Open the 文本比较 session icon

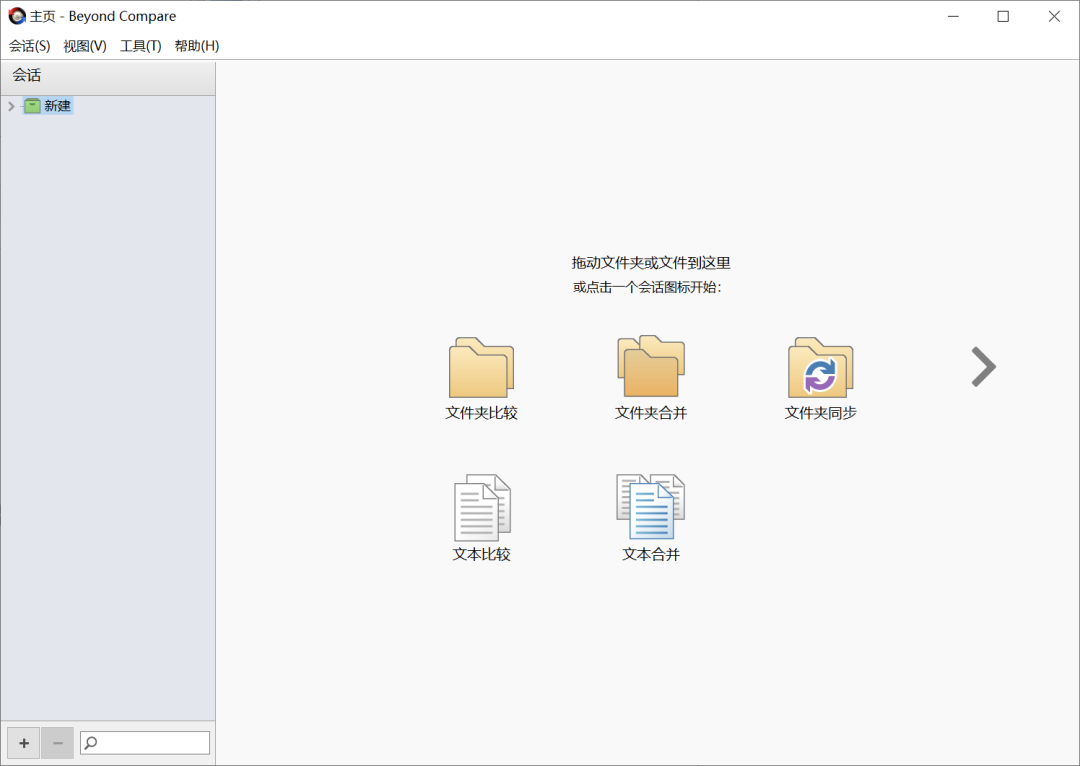[x=482, y=508]
